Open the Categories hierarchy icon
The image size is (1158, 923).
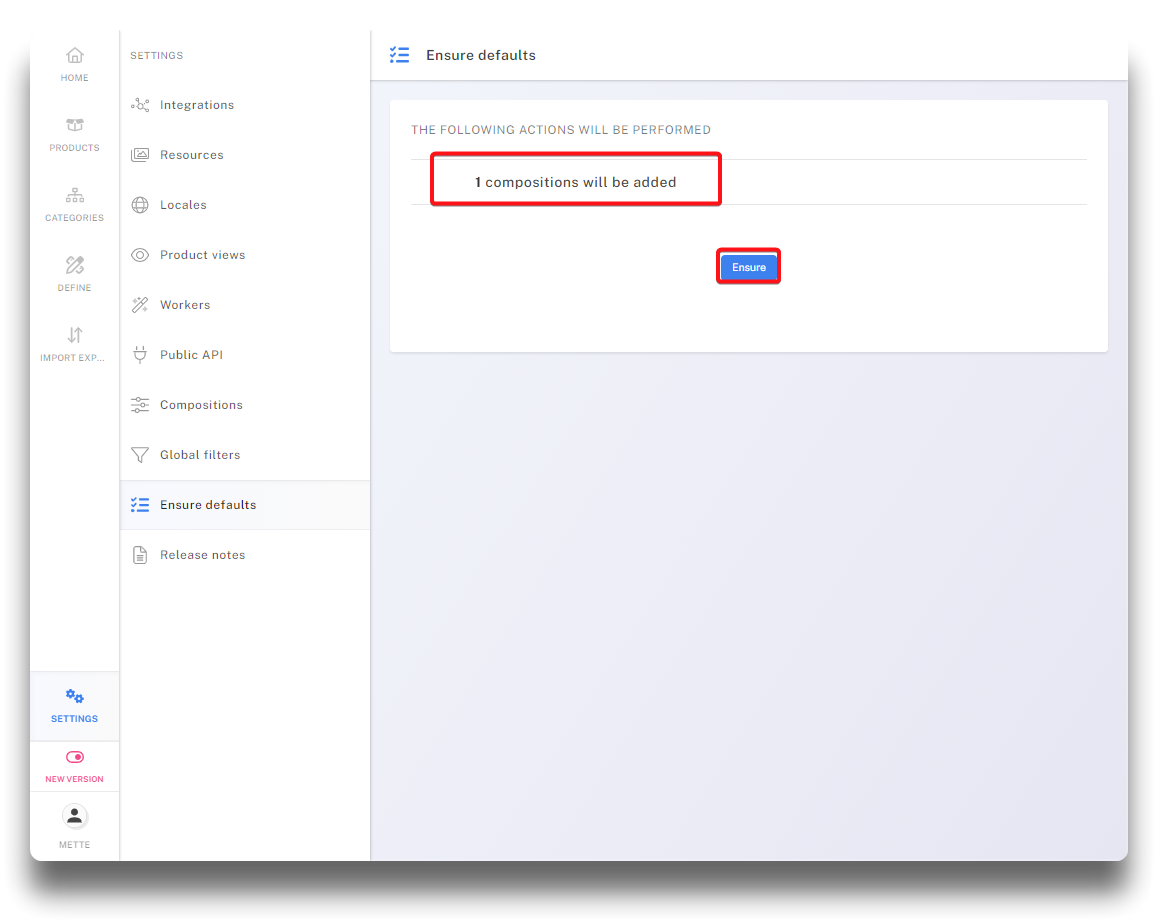[x=75, y=195]
